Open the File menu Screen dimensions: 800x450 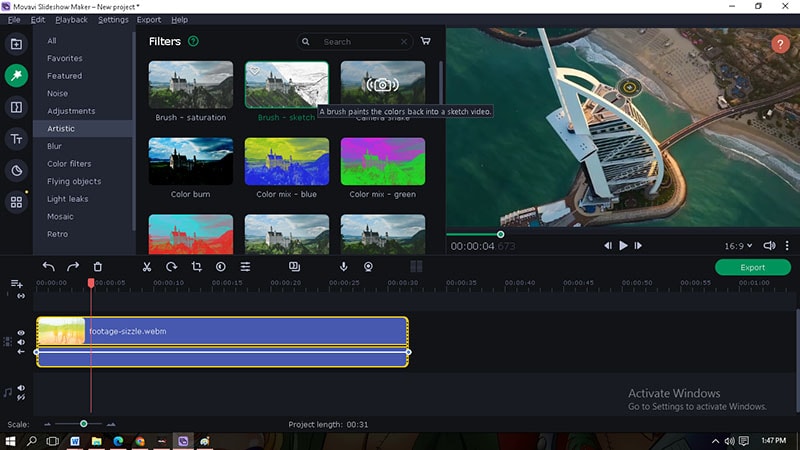14,19
